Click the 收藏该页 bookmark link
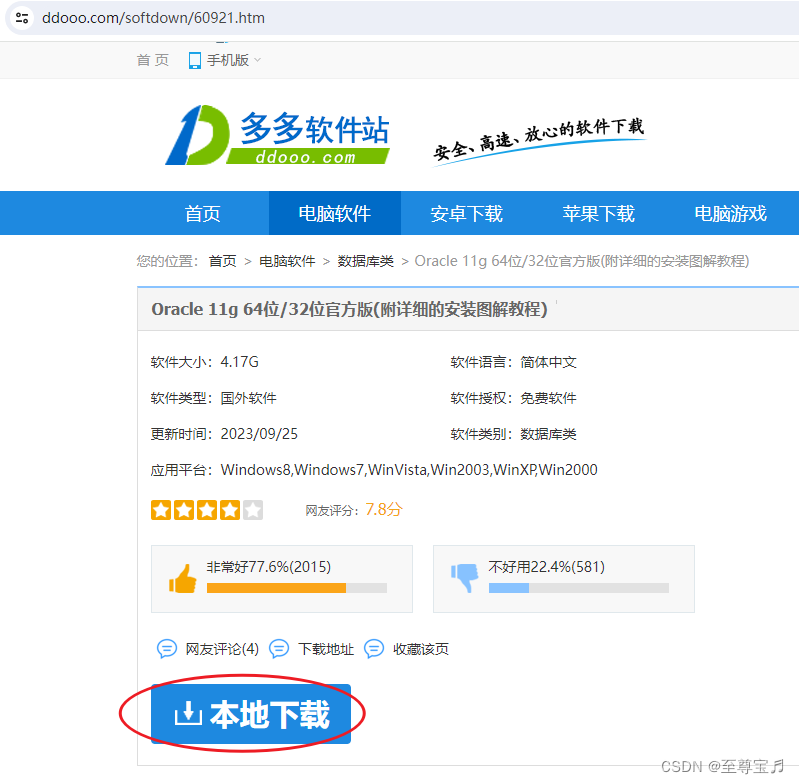This screenshot has height=784, width=799. 421,649
